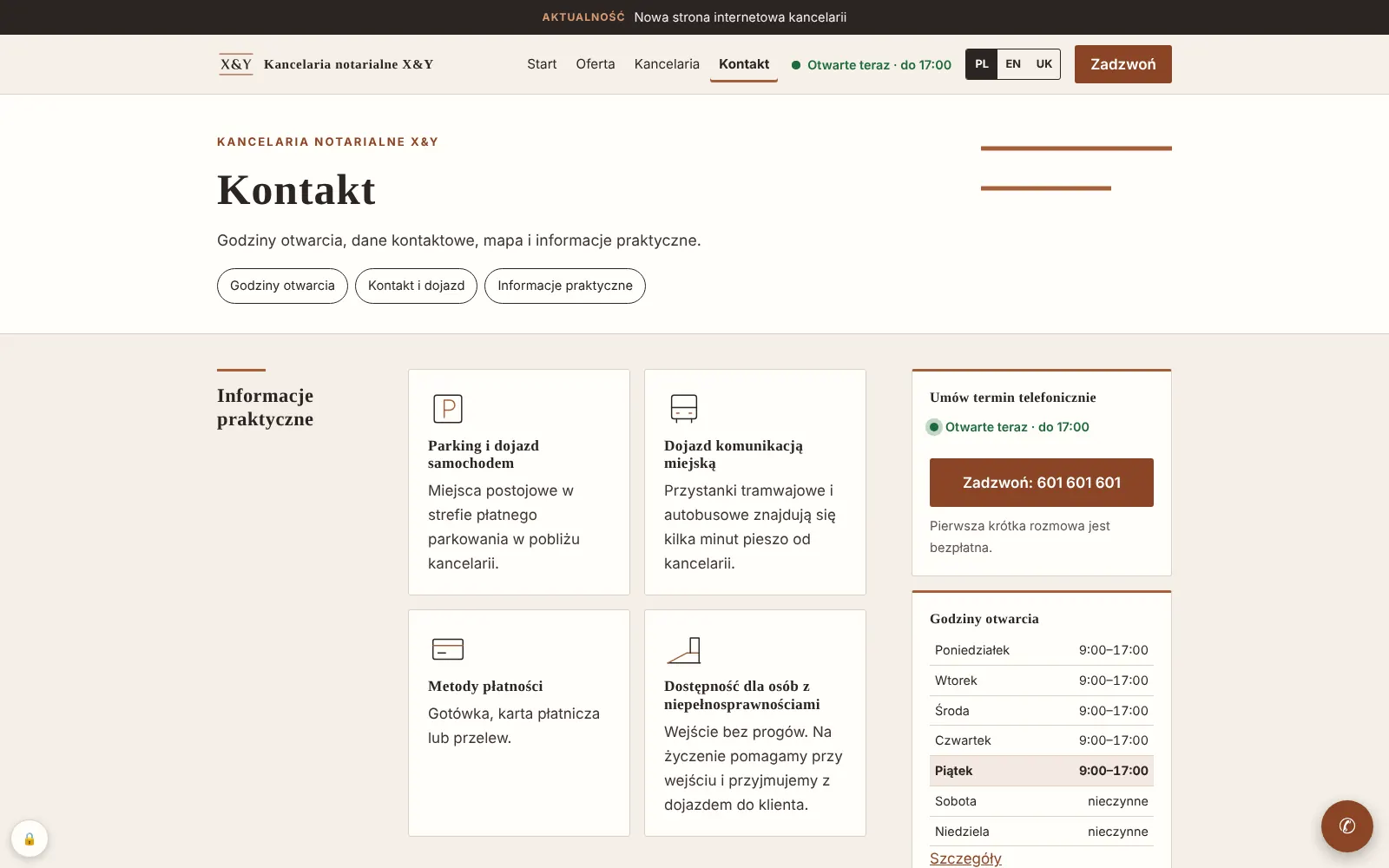Screen dimensions: 1389x868
Task: Switch language to EN
Action: [1013, 64]
